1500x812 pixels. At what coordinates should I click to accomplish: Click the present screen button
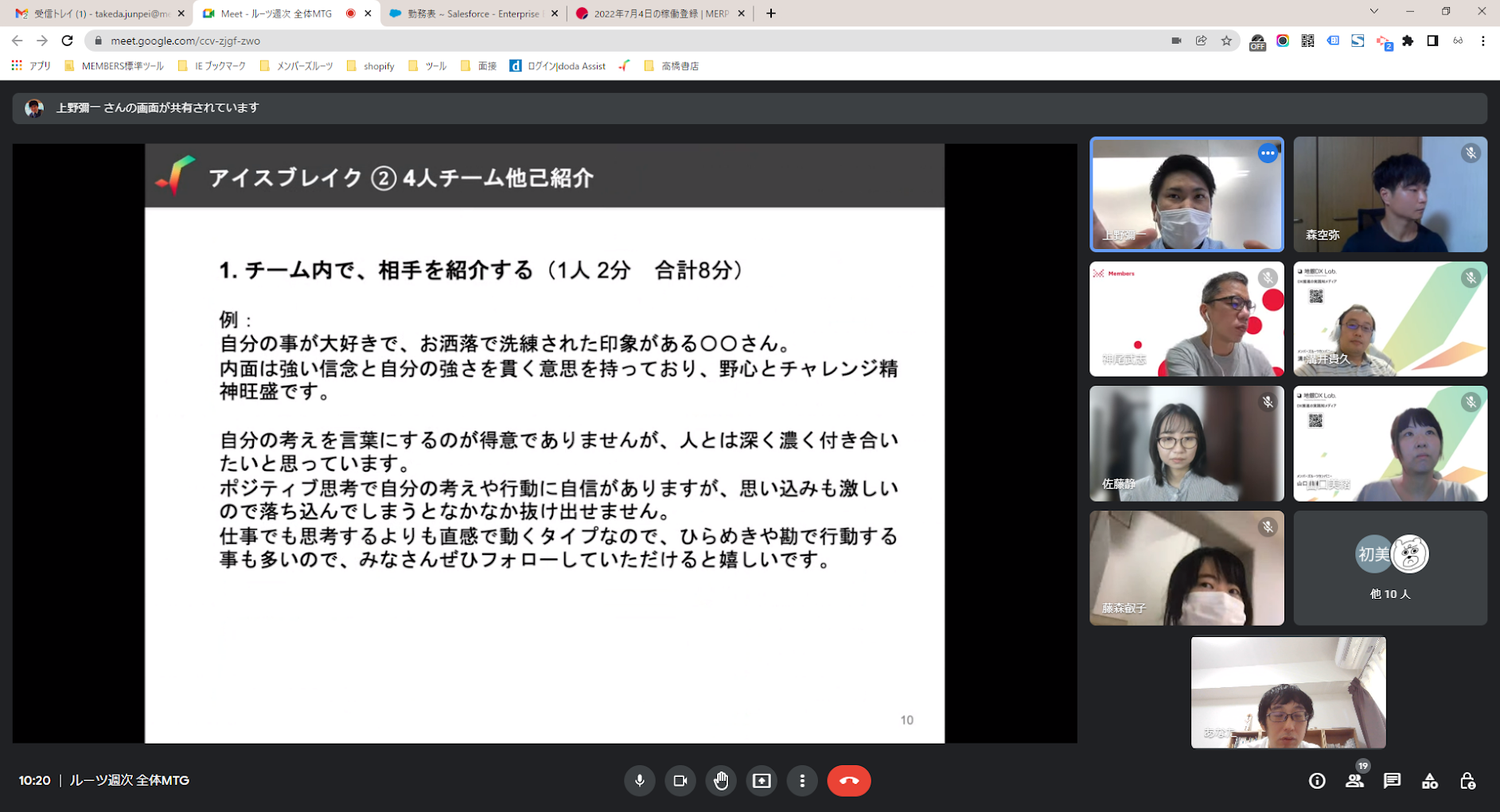click(762, 780)
